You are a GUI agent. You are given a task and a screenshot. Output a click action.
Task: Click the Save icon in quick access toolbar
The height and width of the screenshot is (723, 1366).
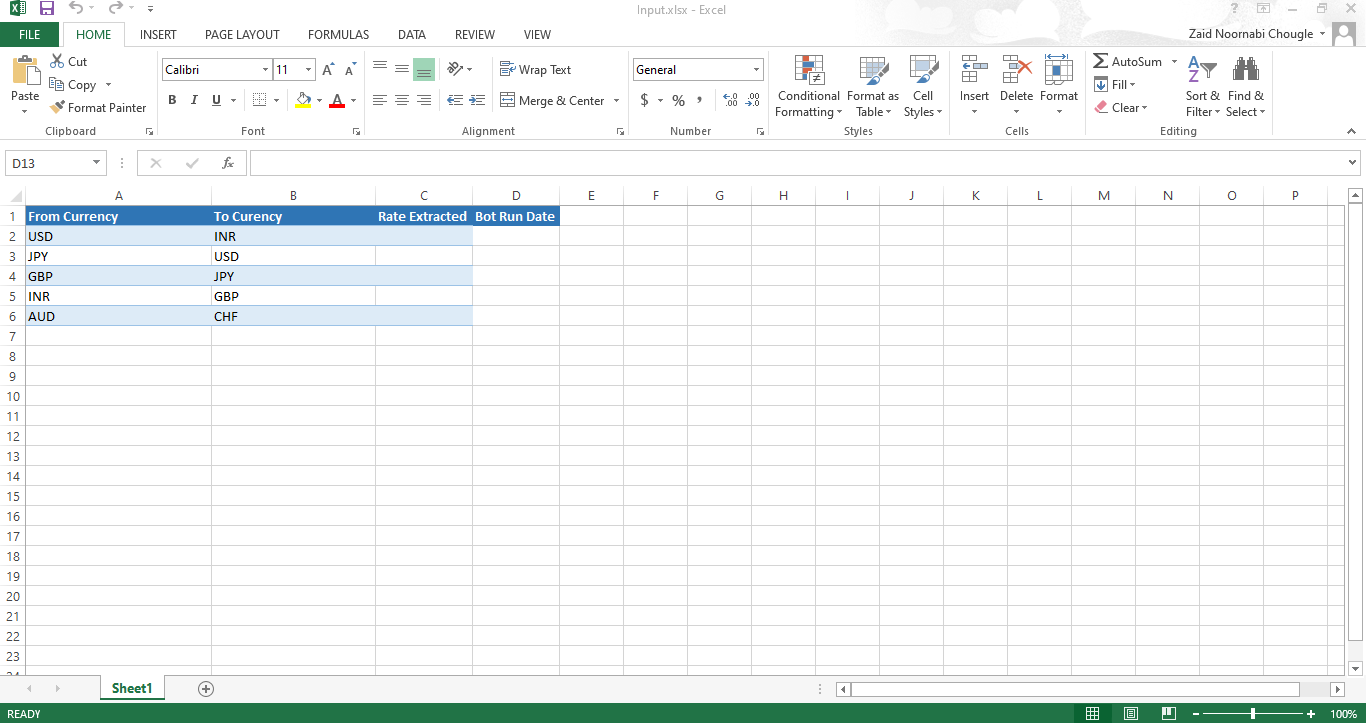click(47, 9)
